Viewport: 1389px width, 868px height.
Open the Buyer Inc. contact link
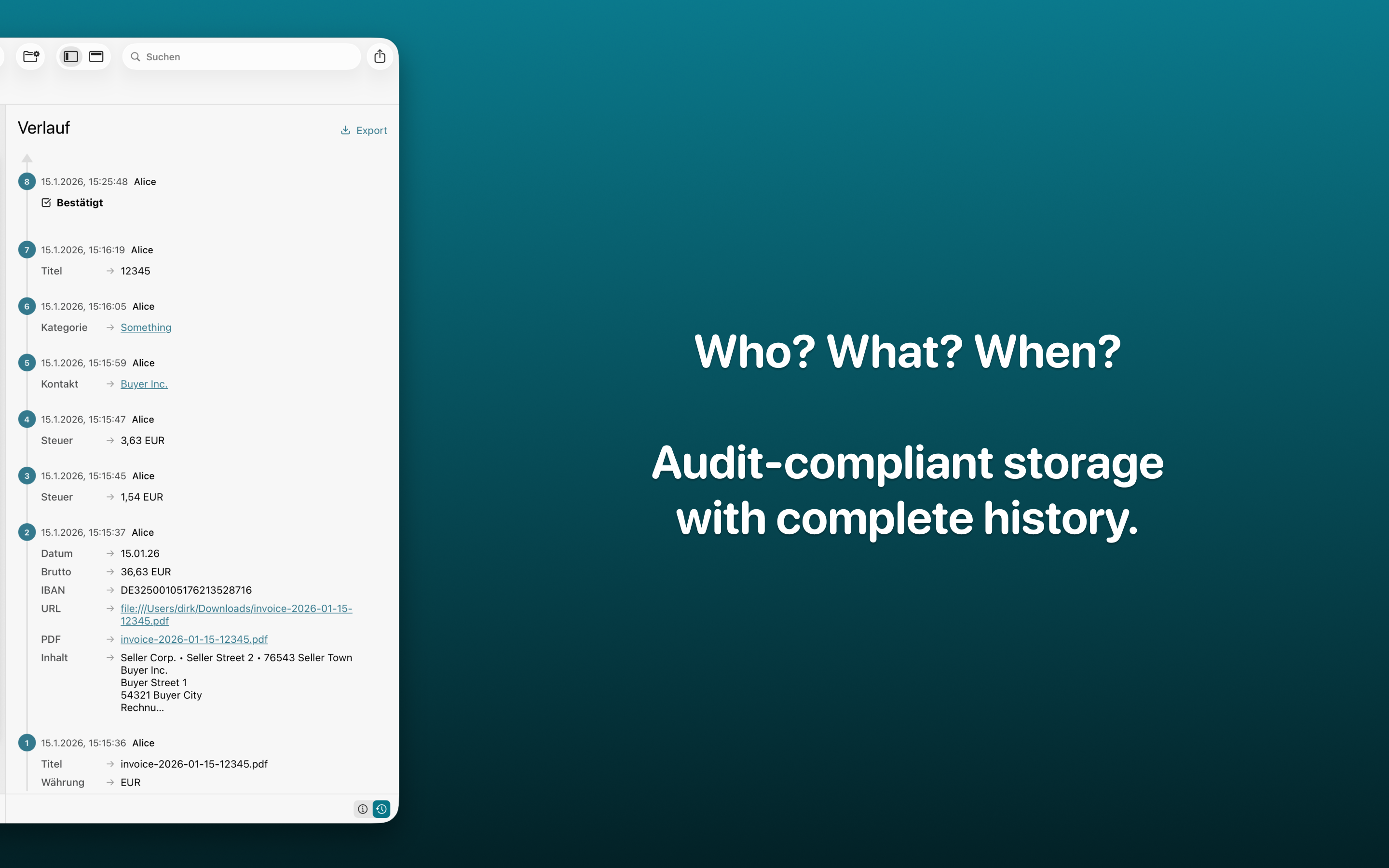point(144,384)
